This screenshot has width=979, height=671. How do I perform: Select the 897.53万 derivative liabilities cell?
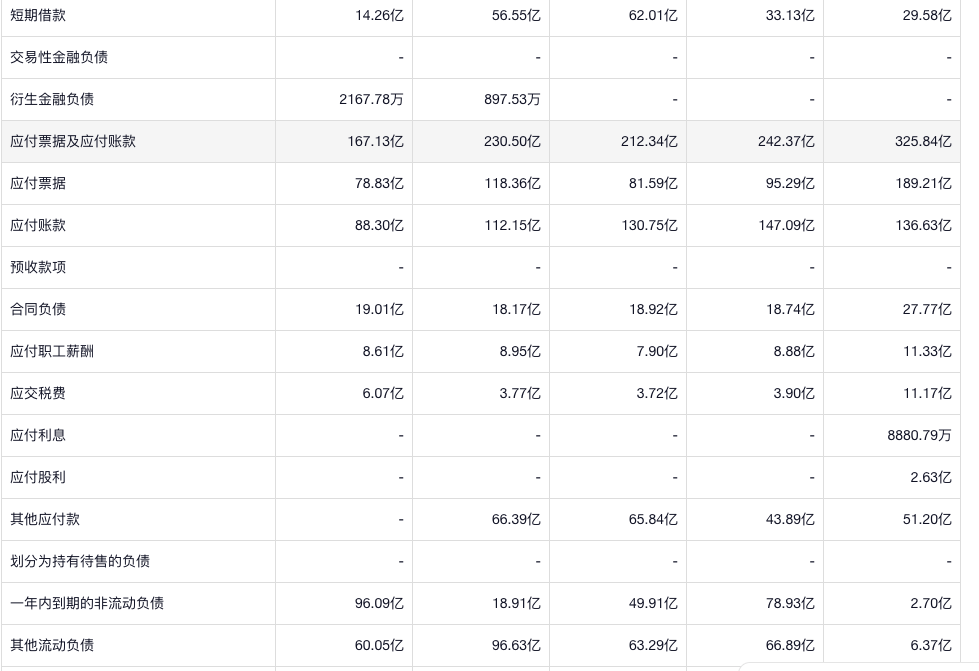click(512, 99)
